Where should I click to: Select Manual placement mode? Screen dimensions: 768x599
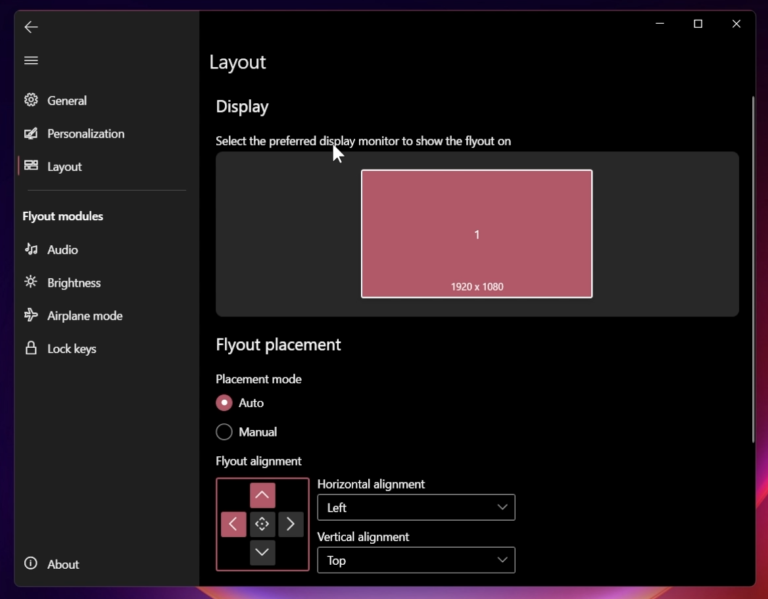click(224, 432)
